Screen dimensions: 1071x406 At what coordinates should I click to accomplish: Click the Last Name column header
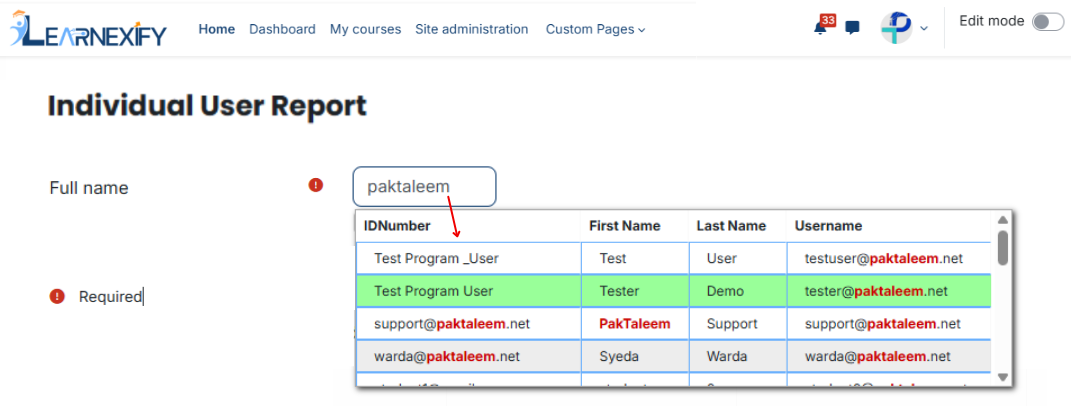[x=731, y=226]
